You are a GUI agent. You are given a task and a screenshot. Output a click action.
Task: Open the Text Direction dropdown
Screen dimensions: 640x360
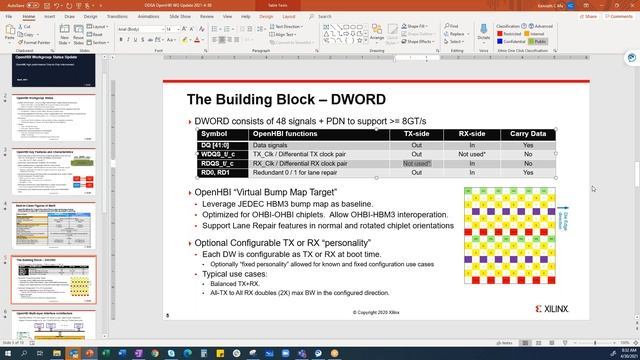pyautogui.click(x=286, y=27)
